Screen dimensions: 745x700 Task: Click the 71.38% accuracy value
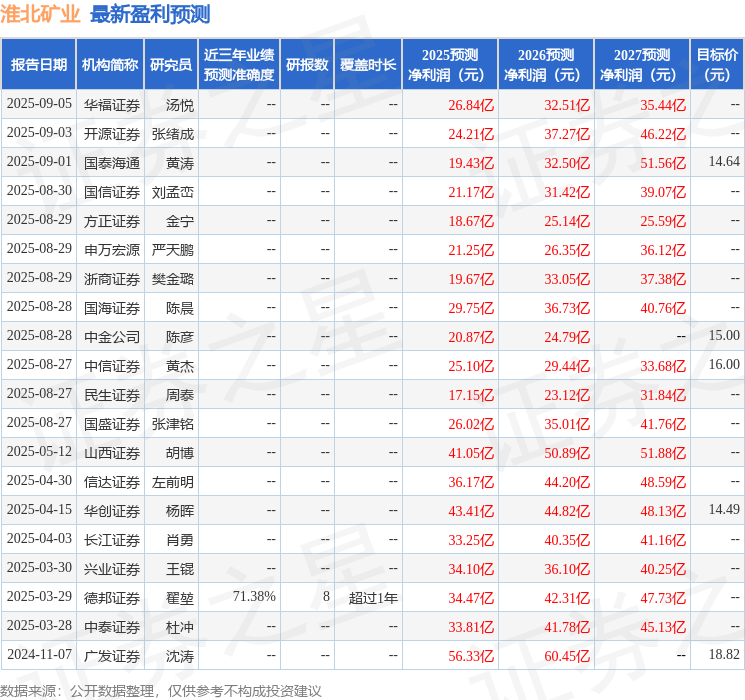pyautogui.click(x=254, y=596)
